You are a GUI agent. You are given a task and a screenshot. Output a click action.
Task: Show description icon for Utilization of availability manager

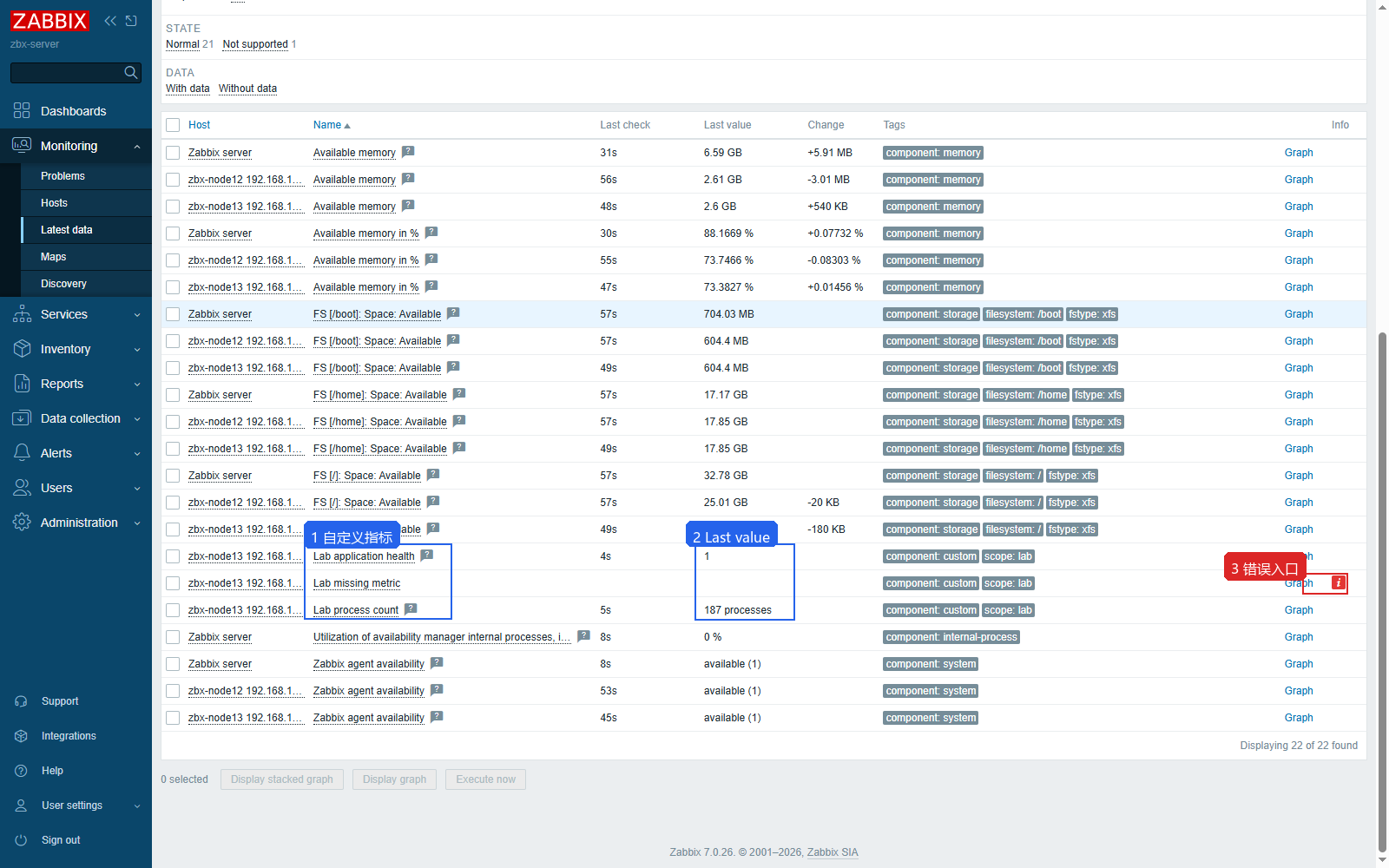click(x=583, y=636)
